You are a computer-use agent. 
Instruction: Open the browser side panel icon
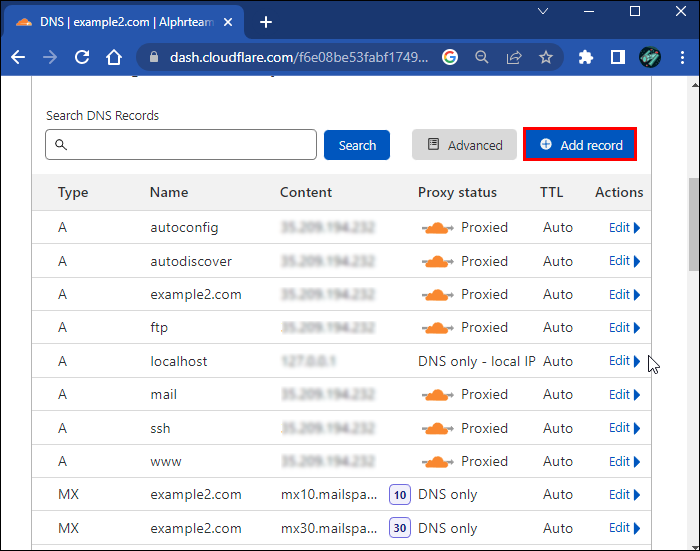pos(618,57)
